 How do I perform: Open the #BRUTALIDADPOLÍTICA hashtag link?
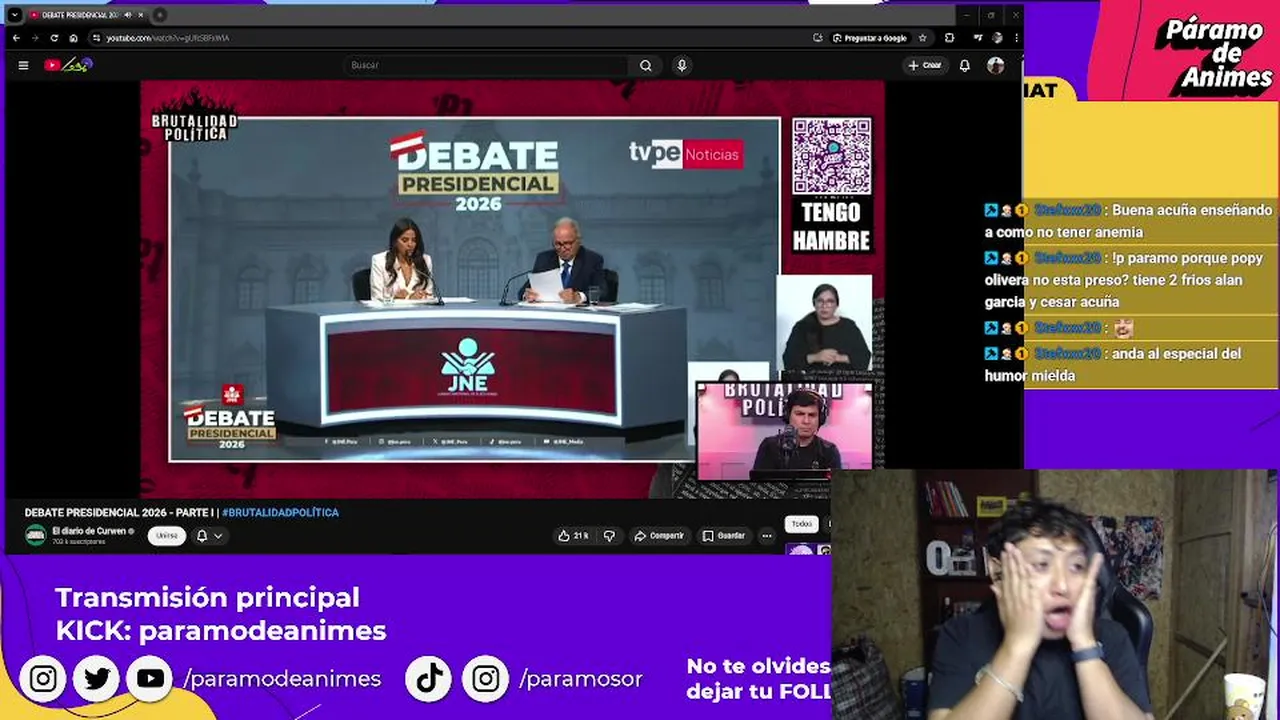[x=280, y=513]
